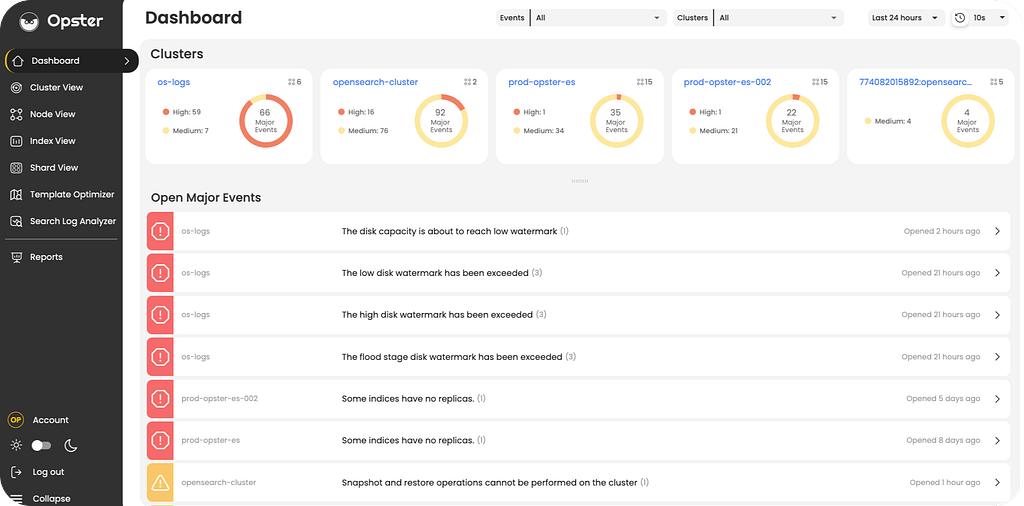Viewport: 1024px width, 506px height.
Task: Click the node count icon on prod-opster-es-002 card
Action: 815,82
